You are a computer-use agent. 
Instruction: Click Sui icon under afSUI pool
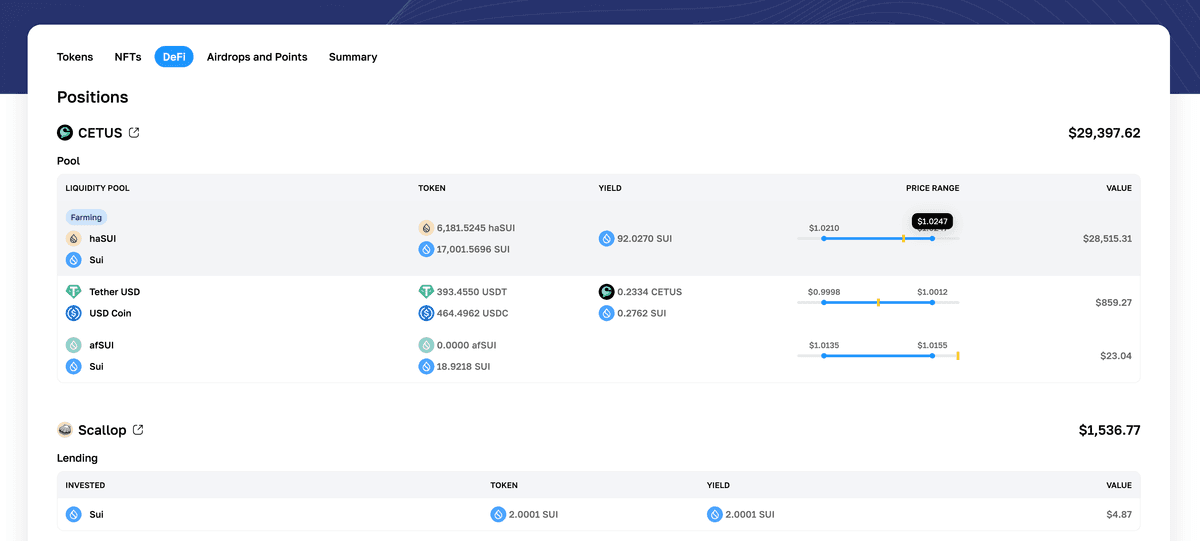[x=73, y=366]
